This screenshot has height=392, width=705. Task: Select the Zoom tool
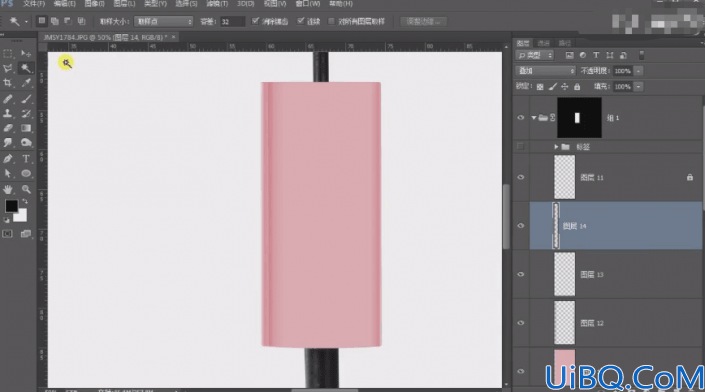pyautogui.click(x=26, y=189)
